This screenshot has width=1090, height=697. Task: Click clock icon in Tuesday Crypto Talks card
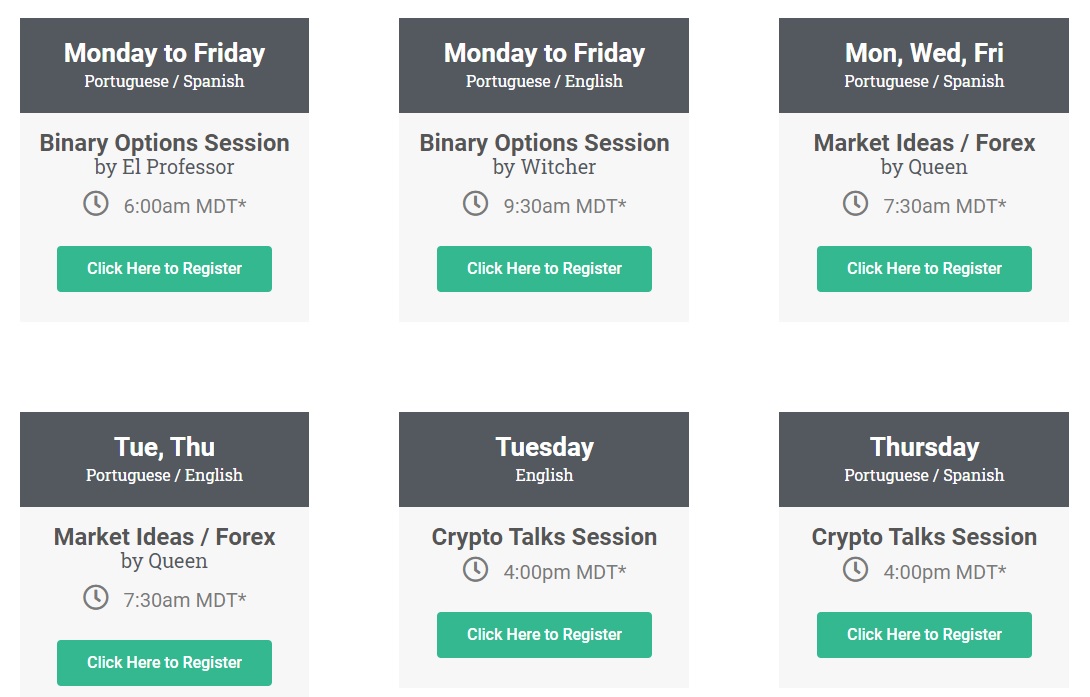click(475, 570)
